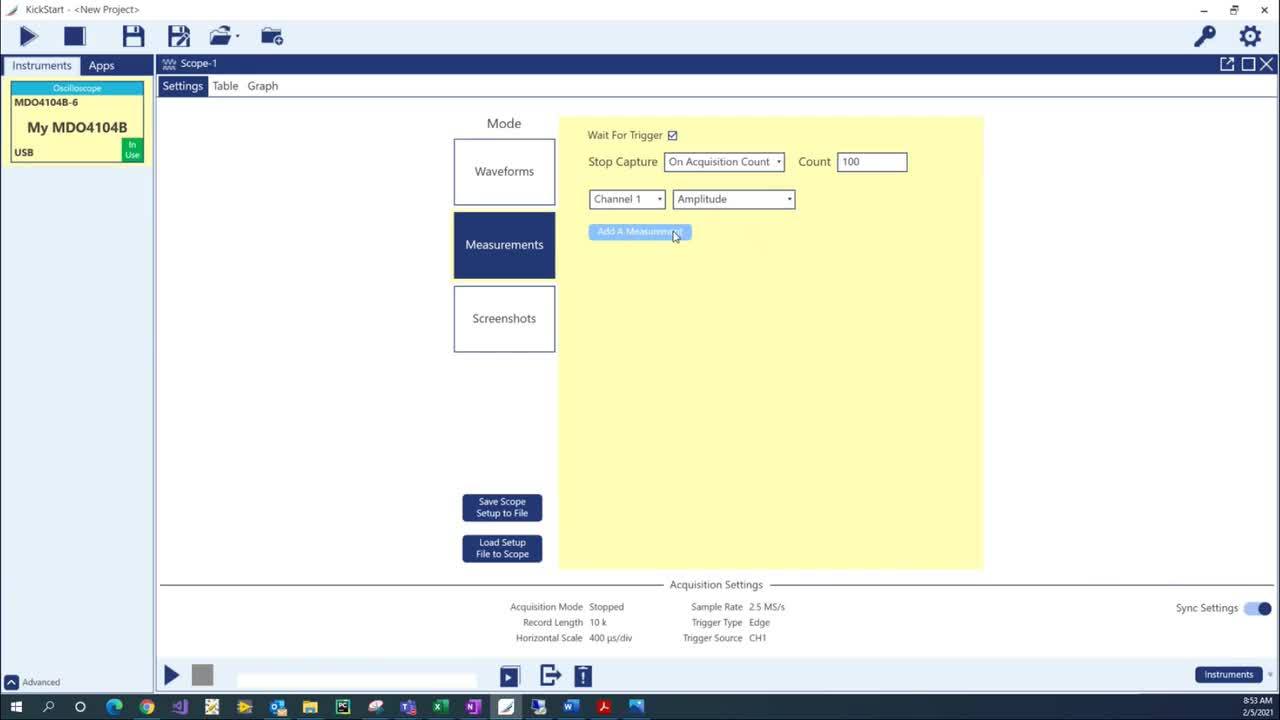This screenshot has width=1280, height=720.
Task: Click the Count input field
Action: tap(871, 162)
